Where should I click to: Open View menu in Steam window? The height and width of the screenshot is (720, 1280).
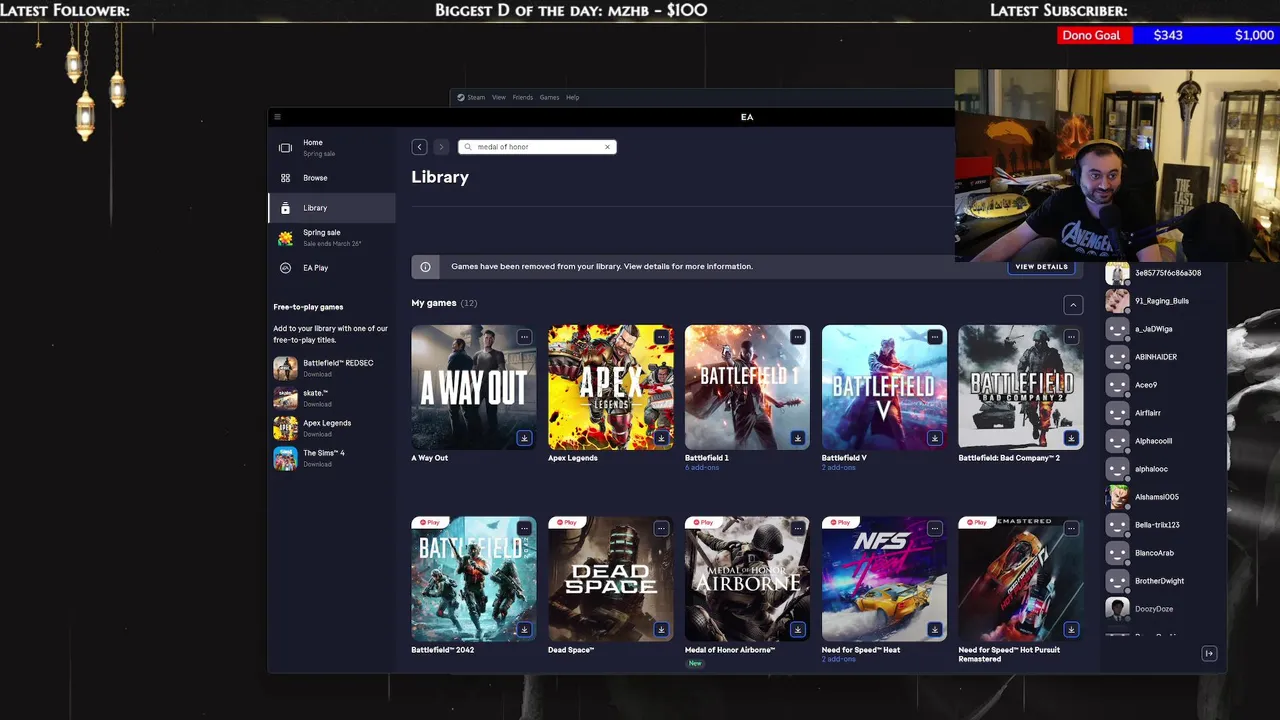coord(499,98)
